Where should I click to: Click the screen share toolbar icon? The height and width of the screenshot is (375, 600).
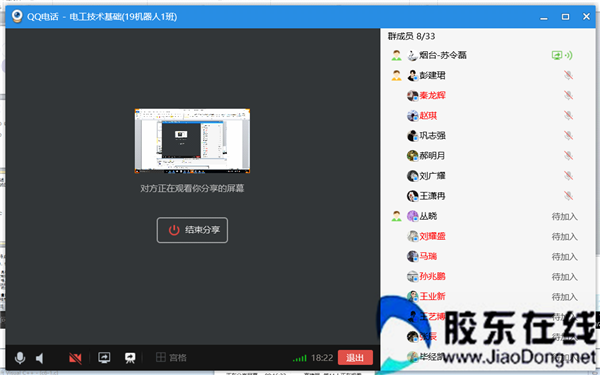(104, 358)
